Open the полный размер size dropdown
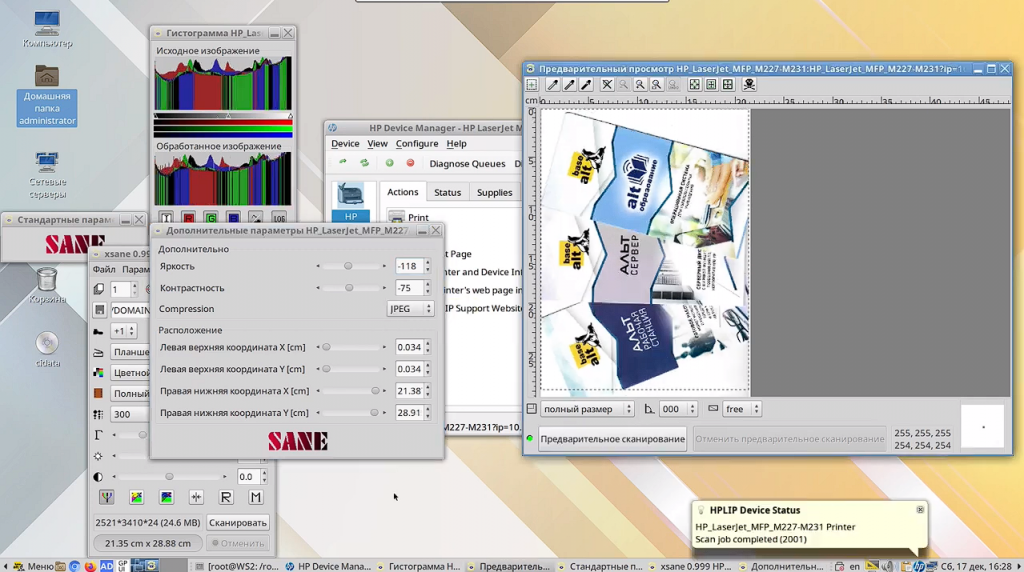The image size is (1024, 572). click(586, 409)
